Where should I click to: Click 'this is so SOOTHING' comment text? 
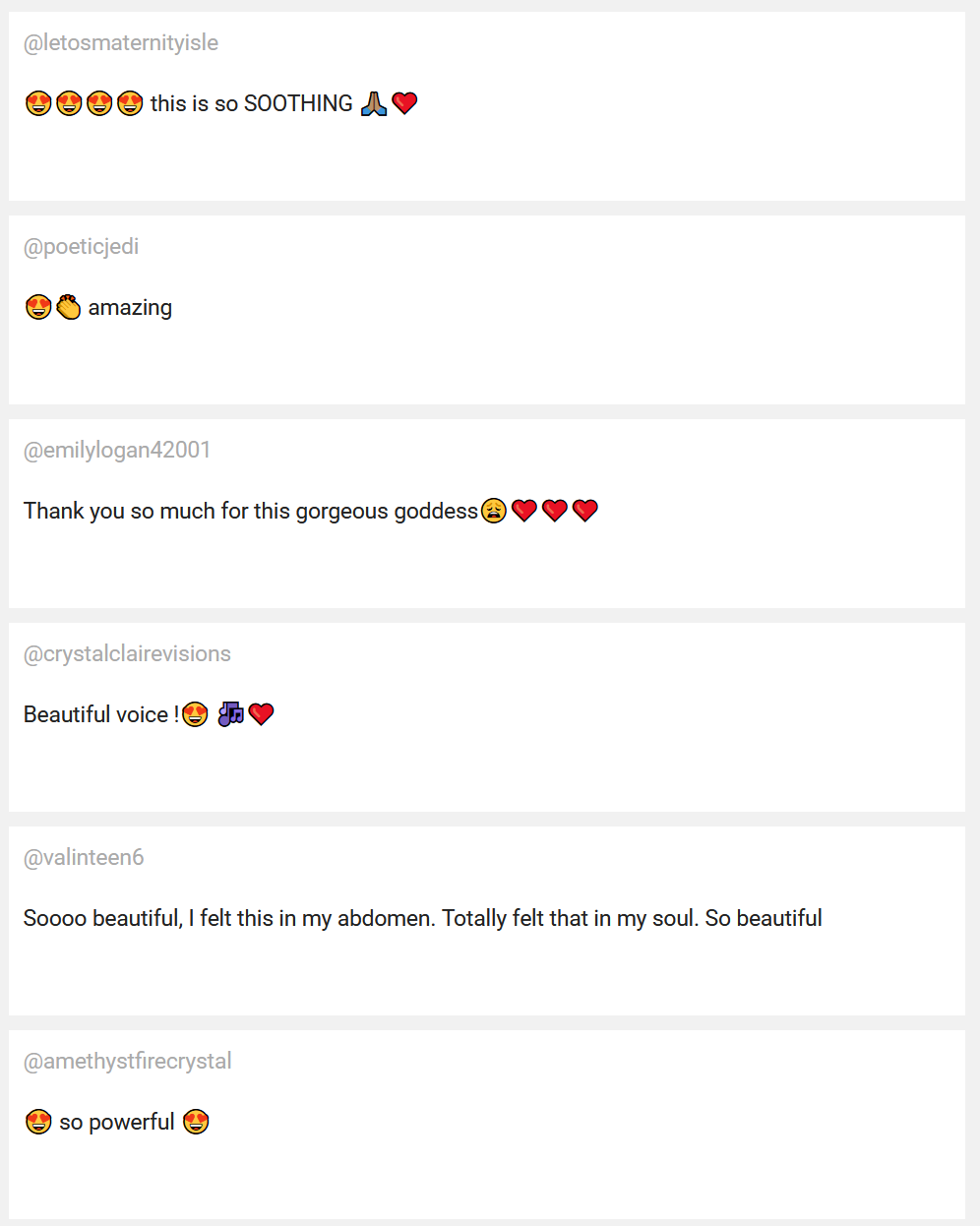click(252, 103)
